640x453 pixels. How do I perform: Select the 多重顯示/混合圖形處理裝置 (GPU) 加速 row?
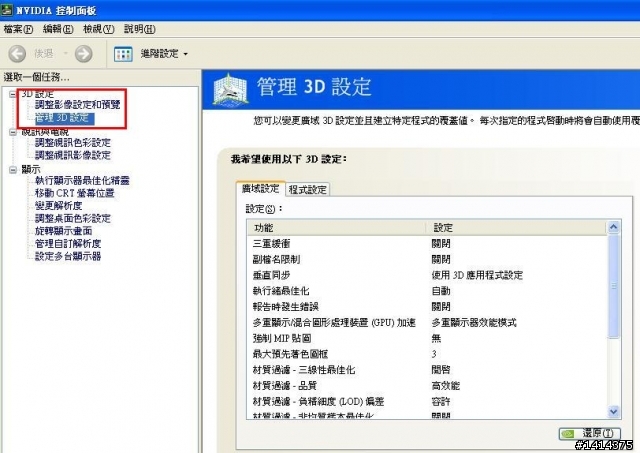pos(427,323)
